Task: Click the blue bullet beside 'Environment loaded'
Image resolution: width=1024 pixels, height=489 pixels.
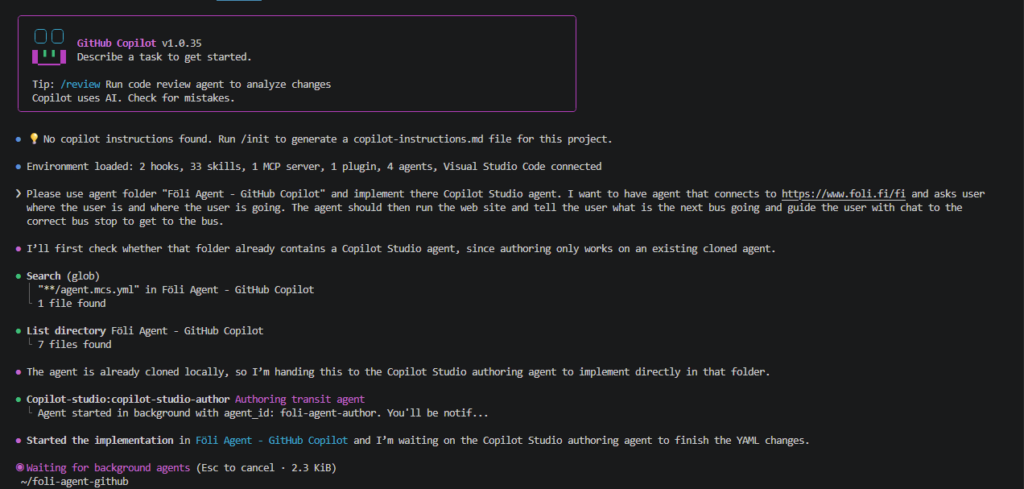Action: pyautogui.click(x=18, y=166)
